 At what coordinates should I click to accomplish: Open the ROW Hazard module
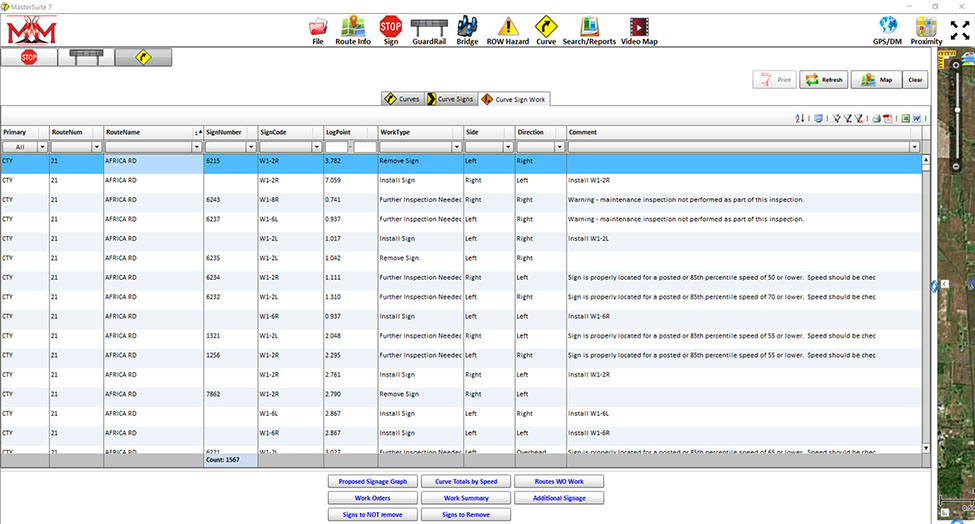pos(508,27)
